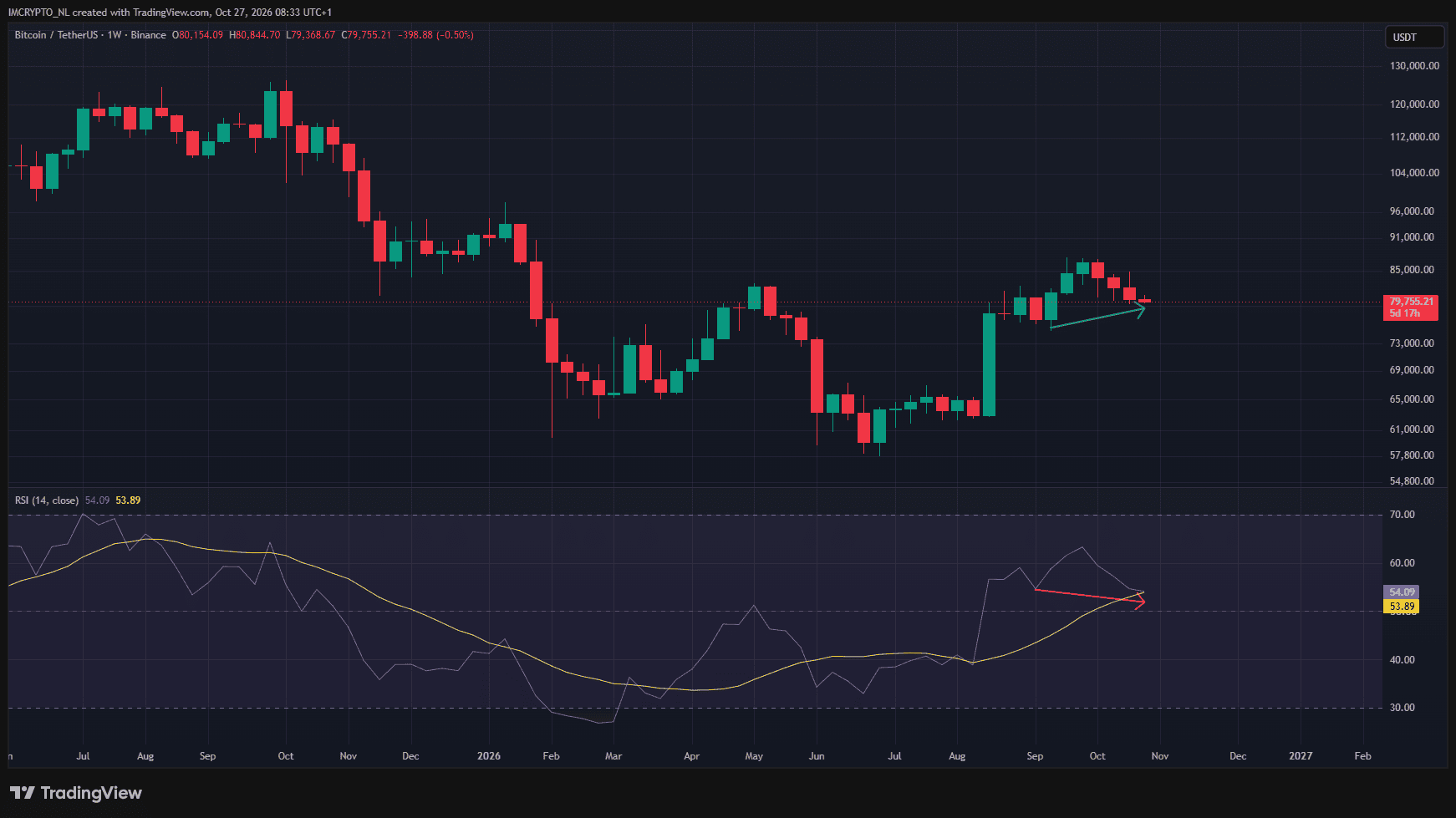This screenshot has height=818, width=1456.
Task: Click the 91,000.00 price axis label
Action: (x=1412, y=237)
